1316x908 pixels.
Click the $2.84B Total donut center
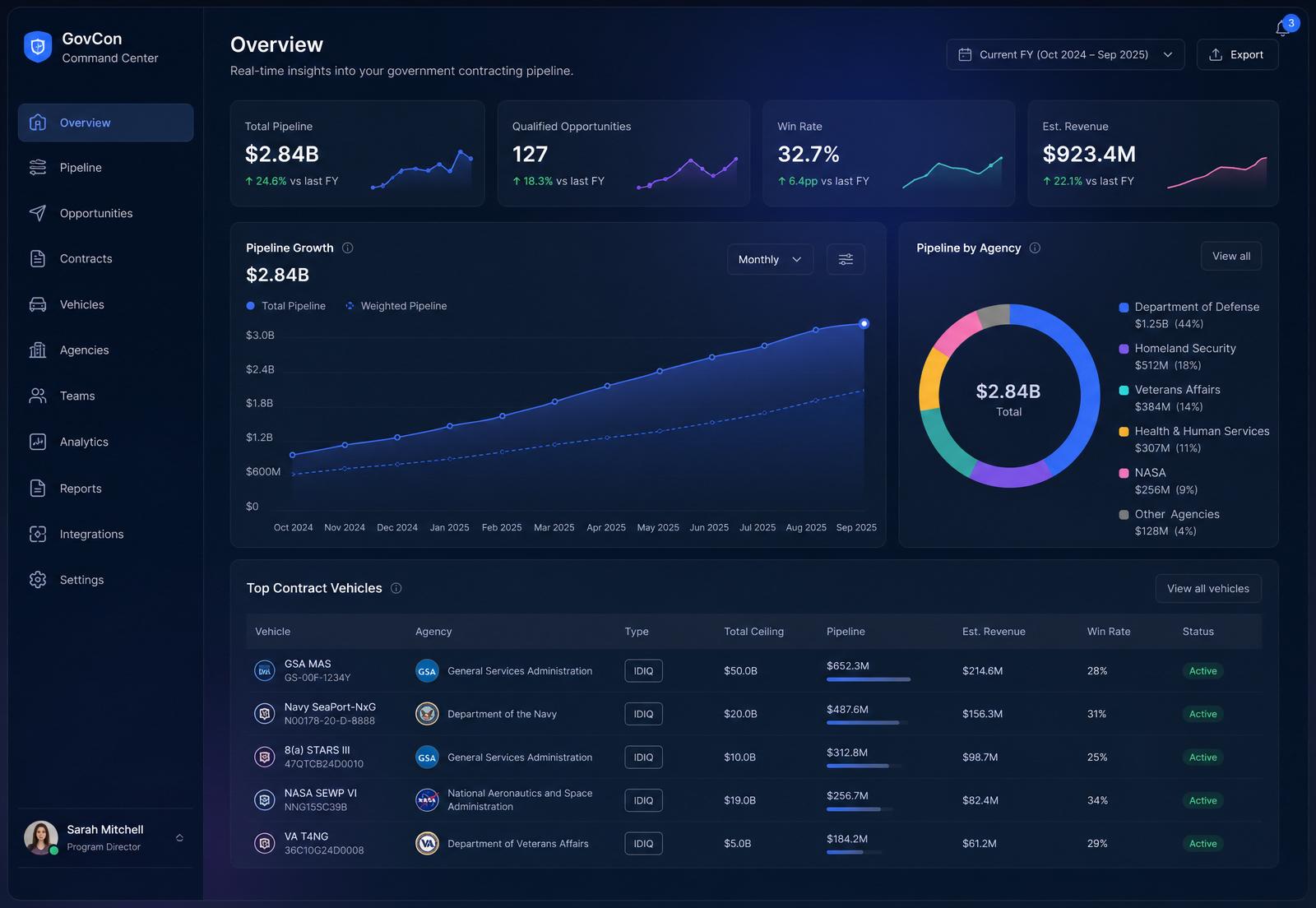[x=1008, y=399]
